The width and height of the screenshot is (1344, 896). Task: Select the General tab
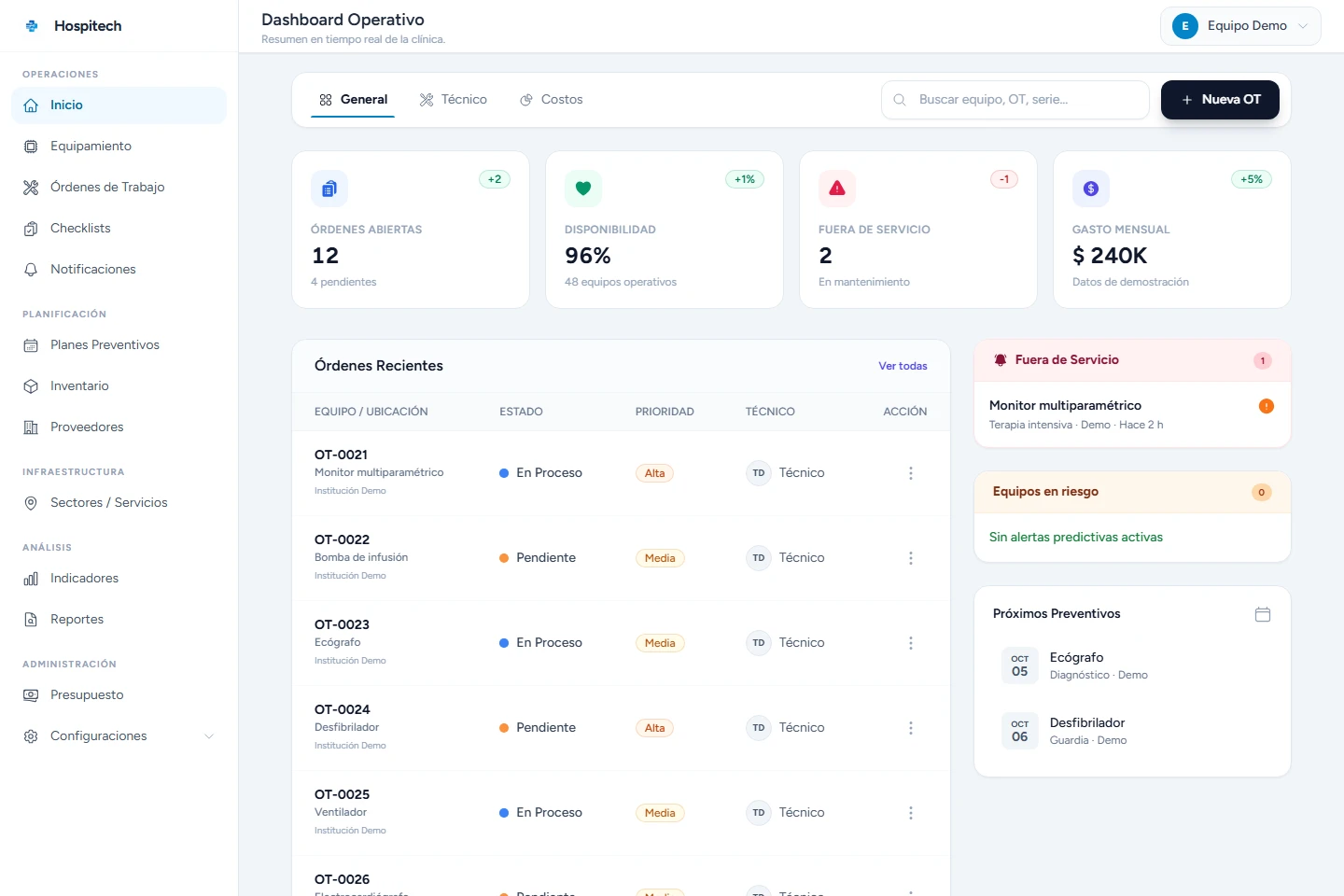click(x=353, y=100)
